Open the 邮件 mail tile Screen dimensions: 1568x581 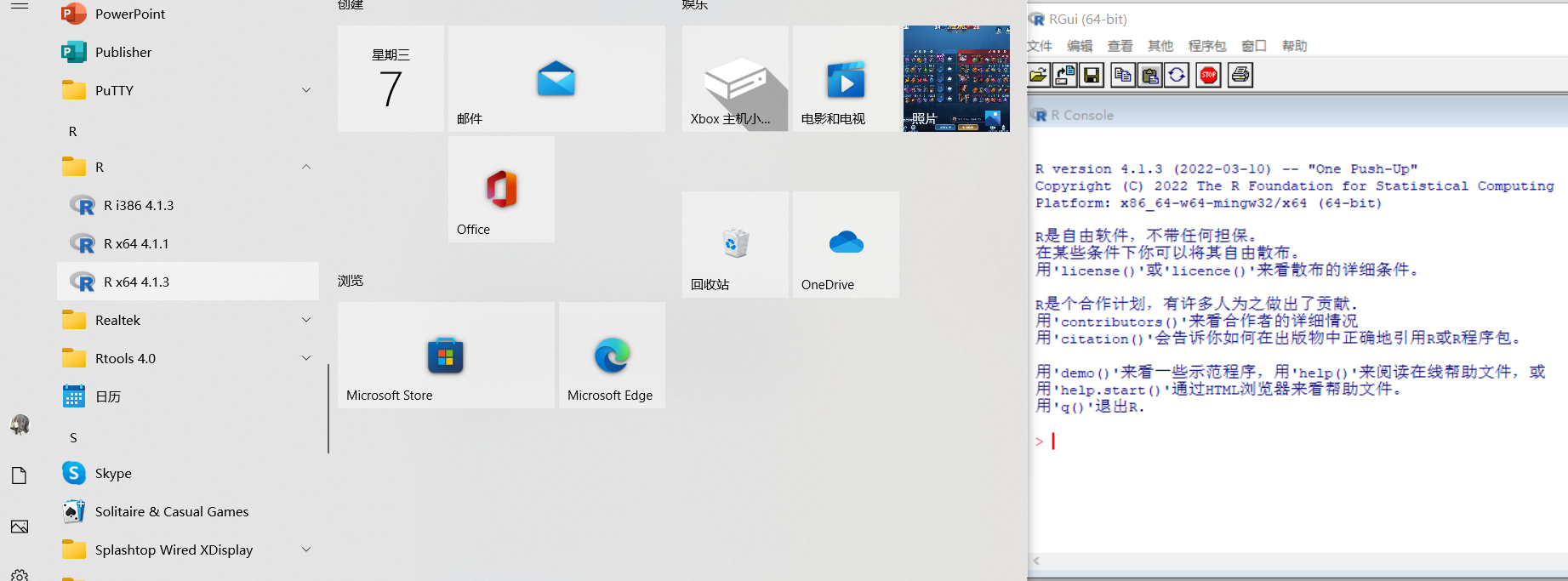point(556,78)
